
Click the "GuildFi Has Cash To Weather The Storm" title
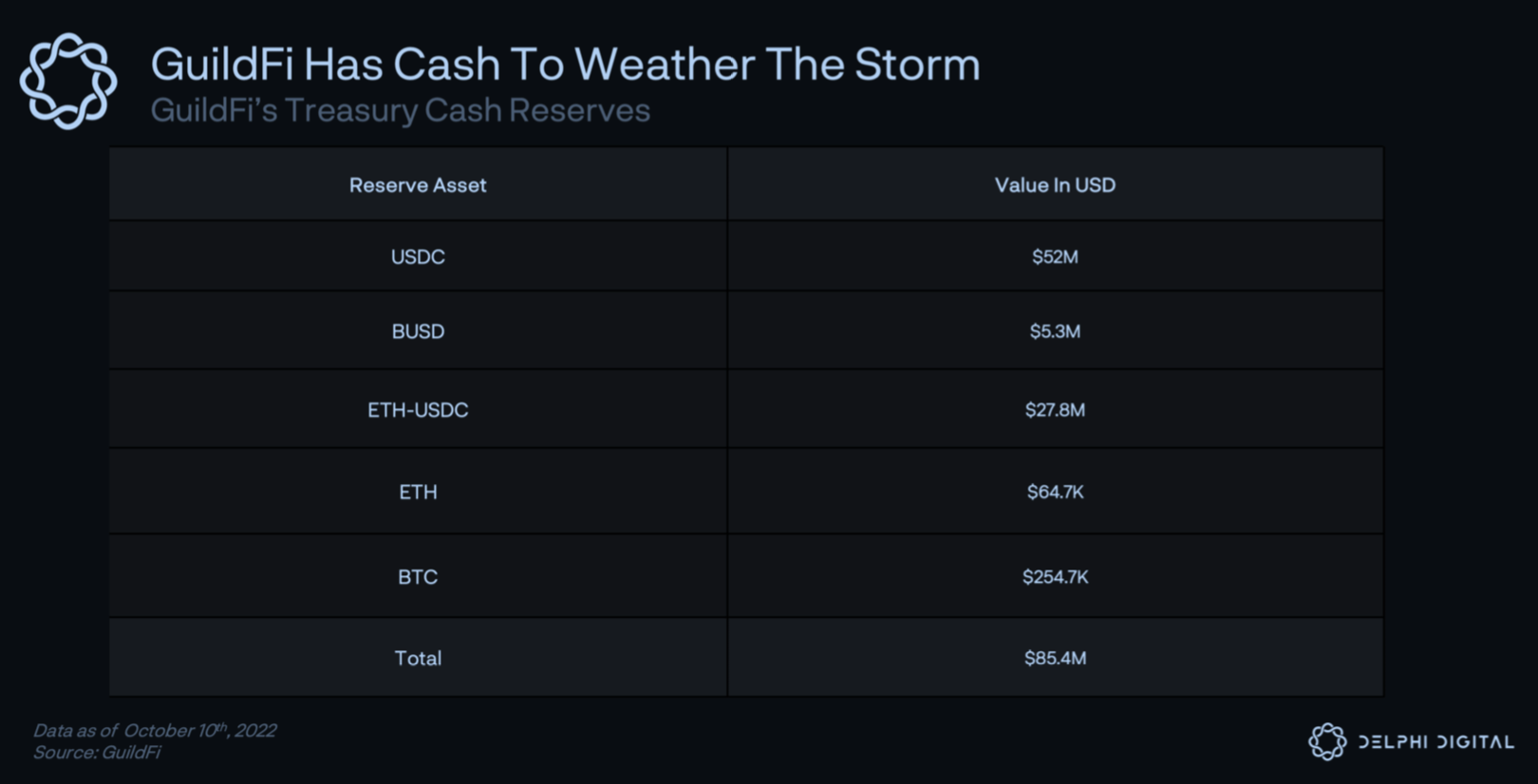(565, 65)
